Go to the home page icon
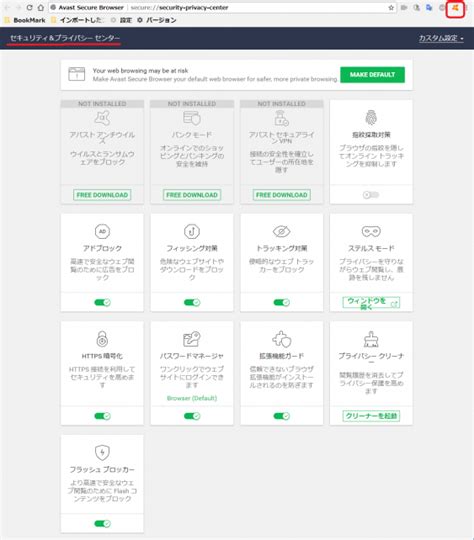The image size is (474, 540). (x=41, y=8)
